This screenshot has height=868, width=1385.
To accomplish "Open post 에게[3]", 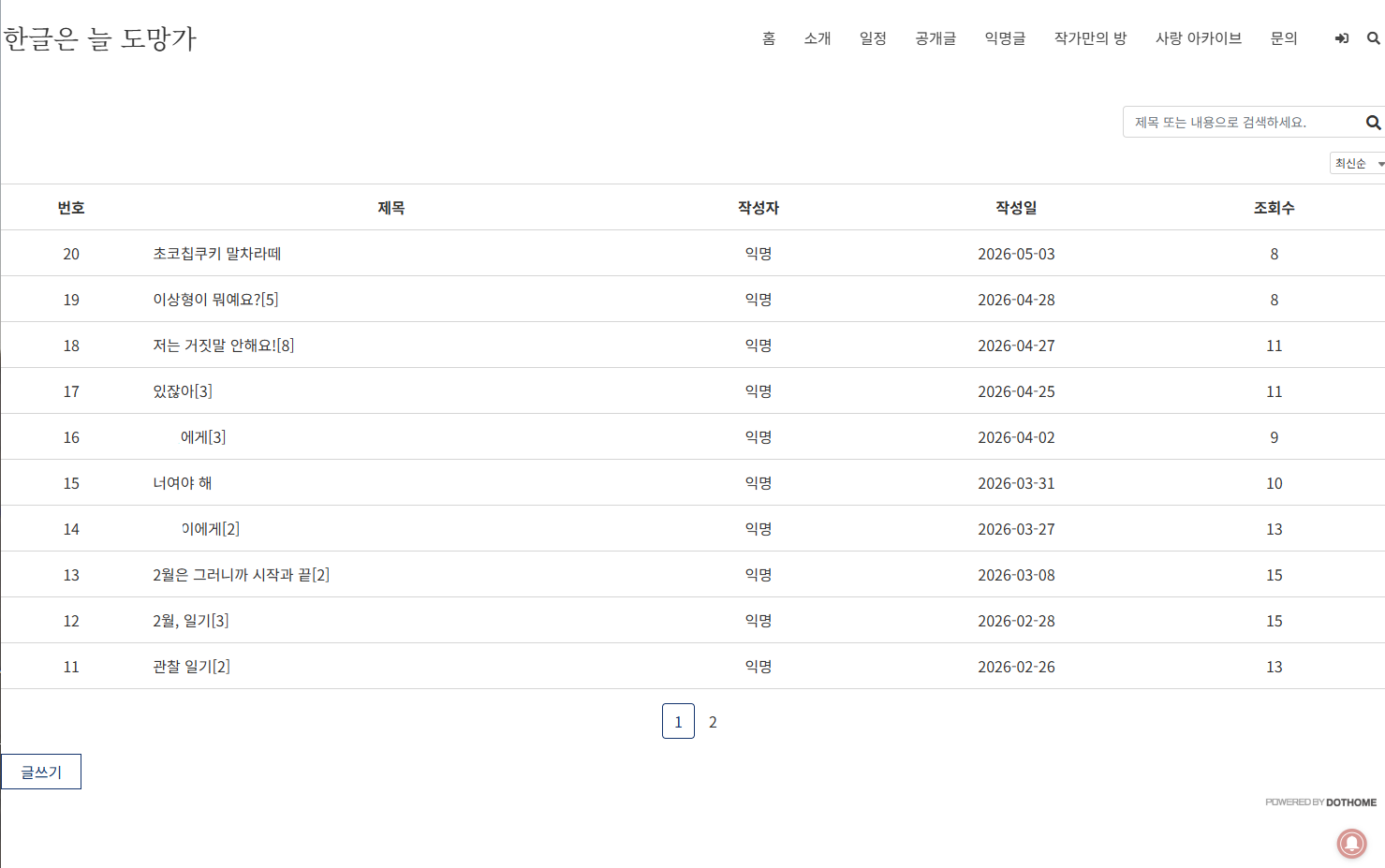I will click(x=203, y=437).
